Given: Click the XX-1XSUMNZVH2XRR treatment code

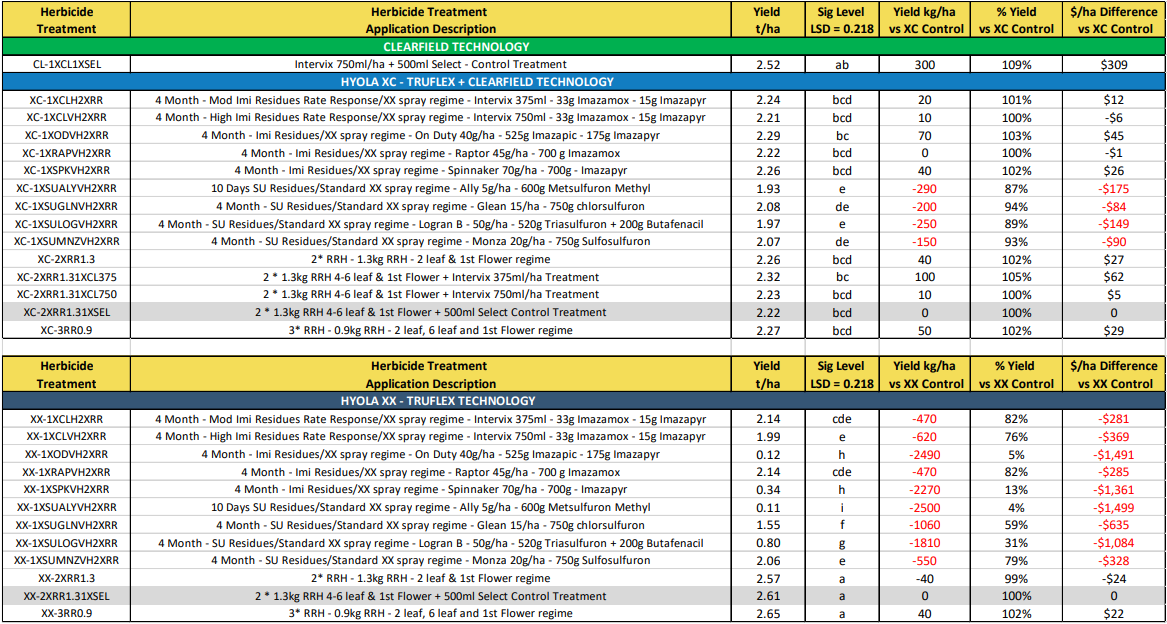Looking at the screenshot, I should click(x=66, y=560).
